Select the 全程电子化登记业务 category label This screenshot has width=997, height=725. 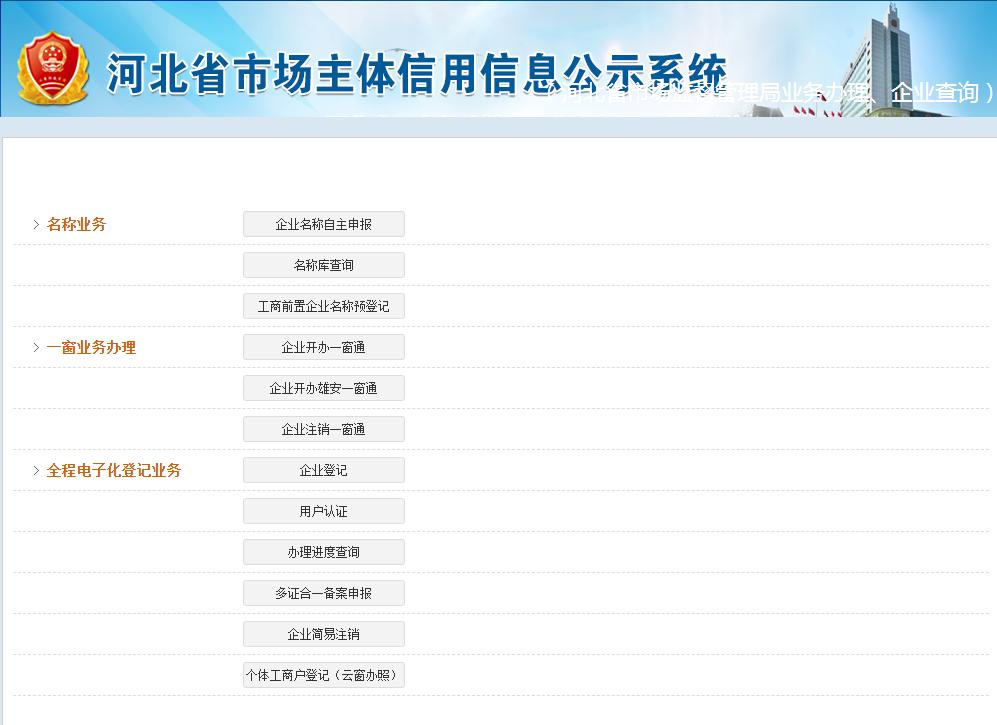click(110, 470)
